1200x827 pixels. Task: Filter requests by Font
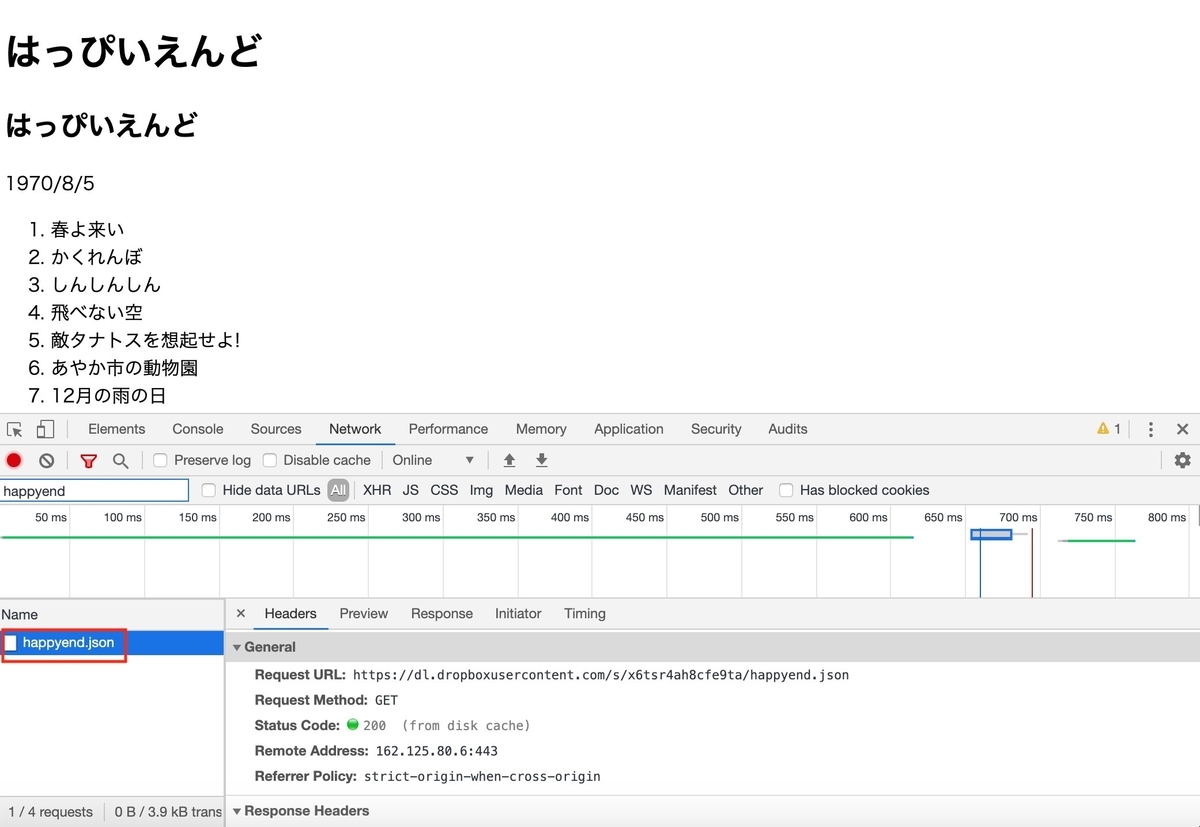point(568,490)
